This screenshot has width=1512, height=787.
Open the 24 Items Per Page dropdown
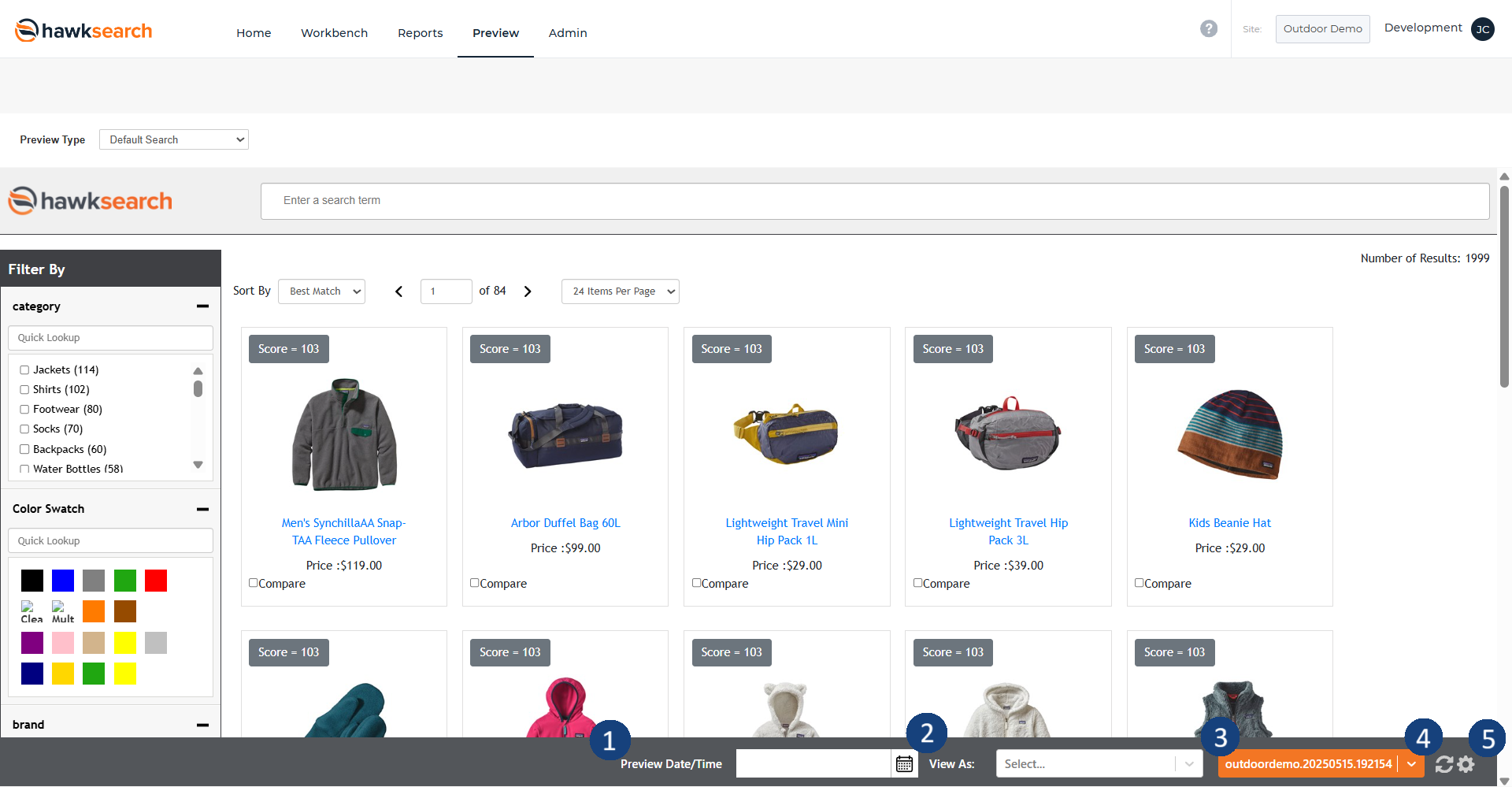point(621,291)
